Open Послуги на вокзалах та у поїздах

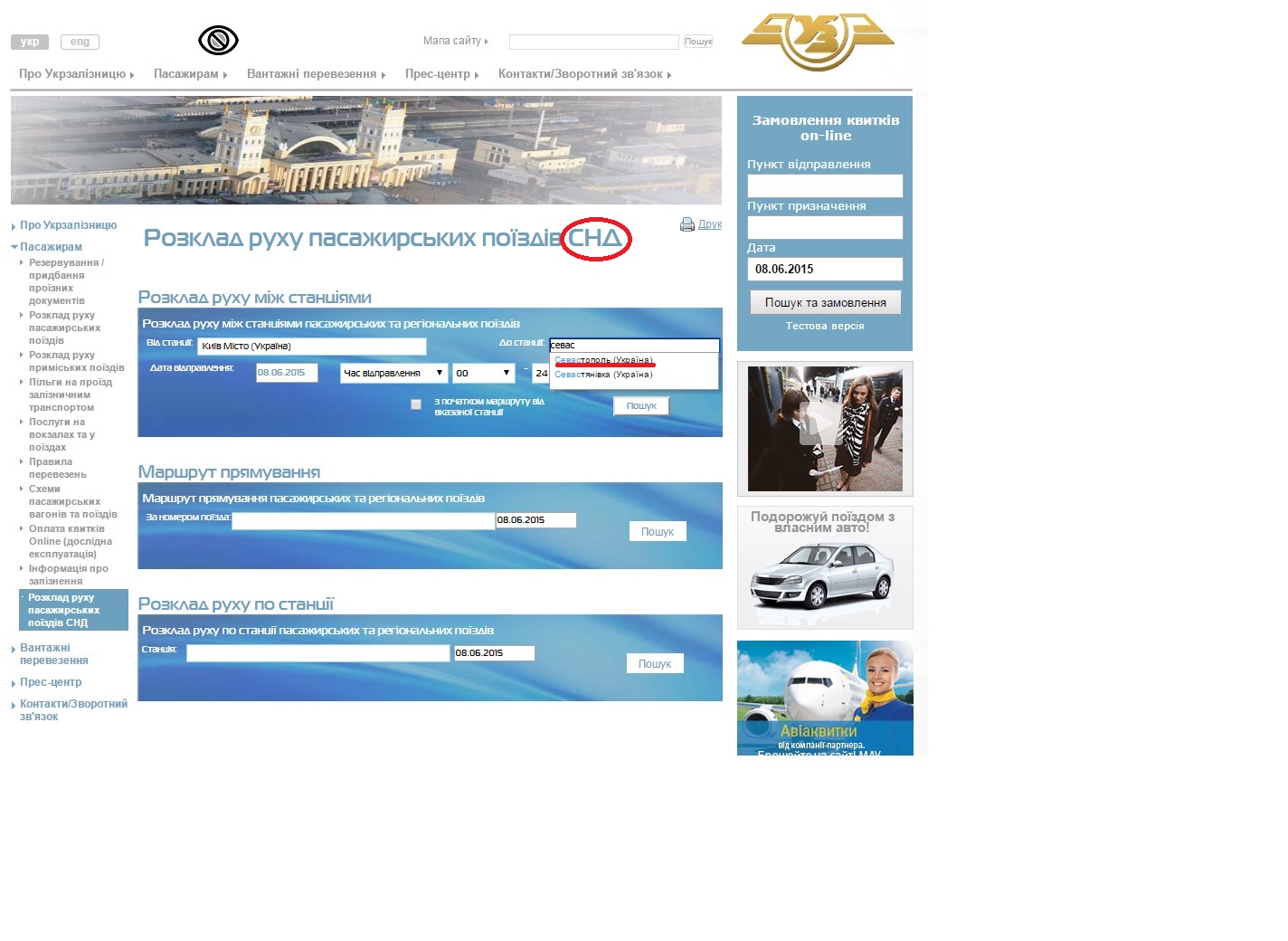tap(62, 434)
